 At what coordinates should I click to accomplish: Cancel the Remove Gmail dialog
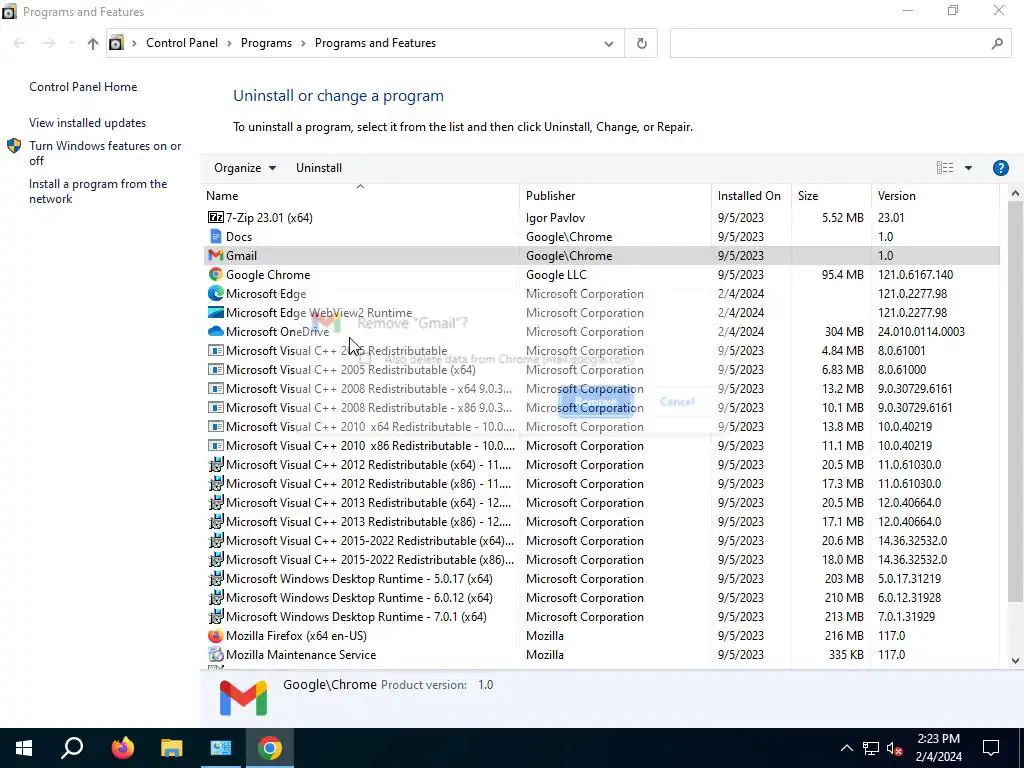pyautogui.click(x=677, y=402)
